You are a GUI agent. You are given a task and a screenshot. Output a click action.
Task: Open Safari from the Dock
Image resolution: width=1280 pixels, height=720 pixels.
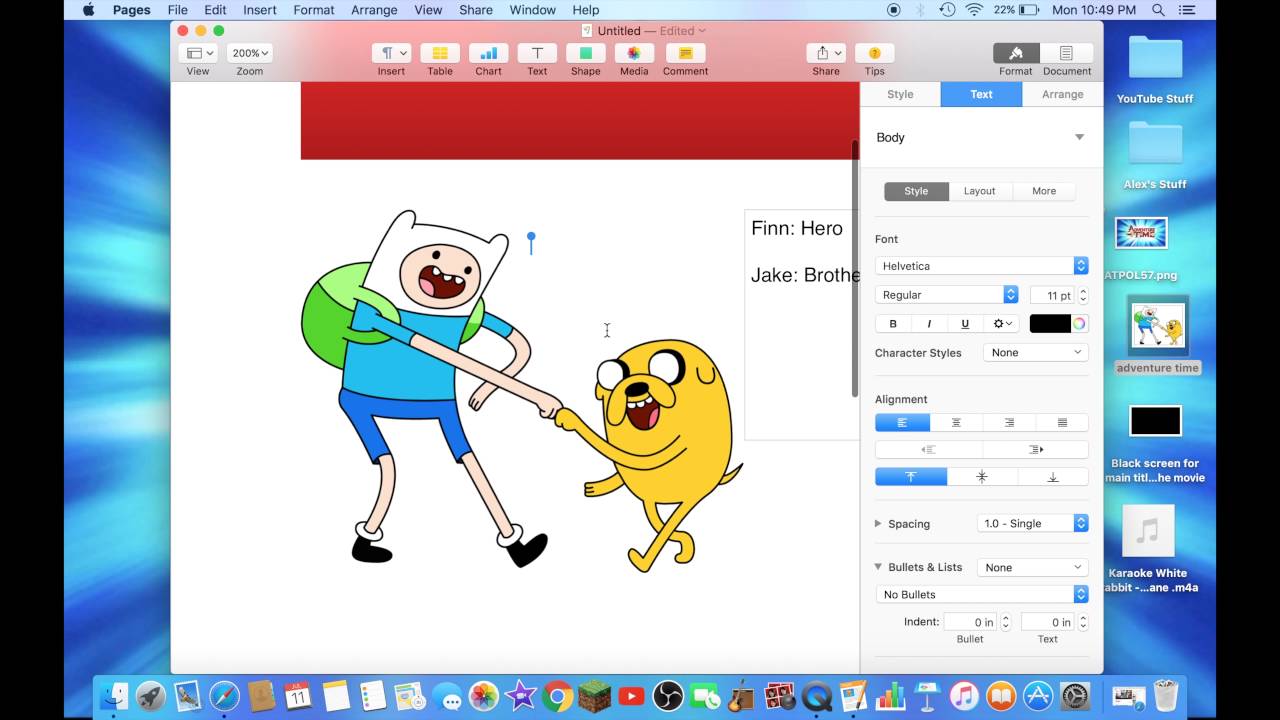pos(224,695)
